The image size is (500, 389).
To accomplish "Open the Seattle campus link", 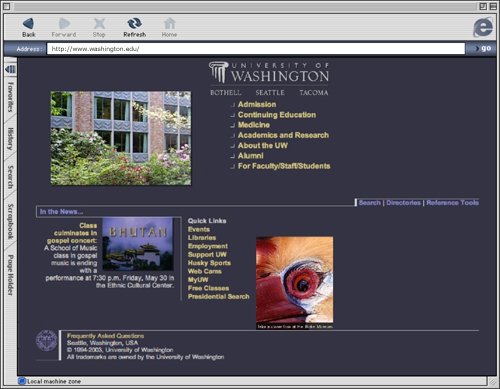I will (x=270, y=93).
